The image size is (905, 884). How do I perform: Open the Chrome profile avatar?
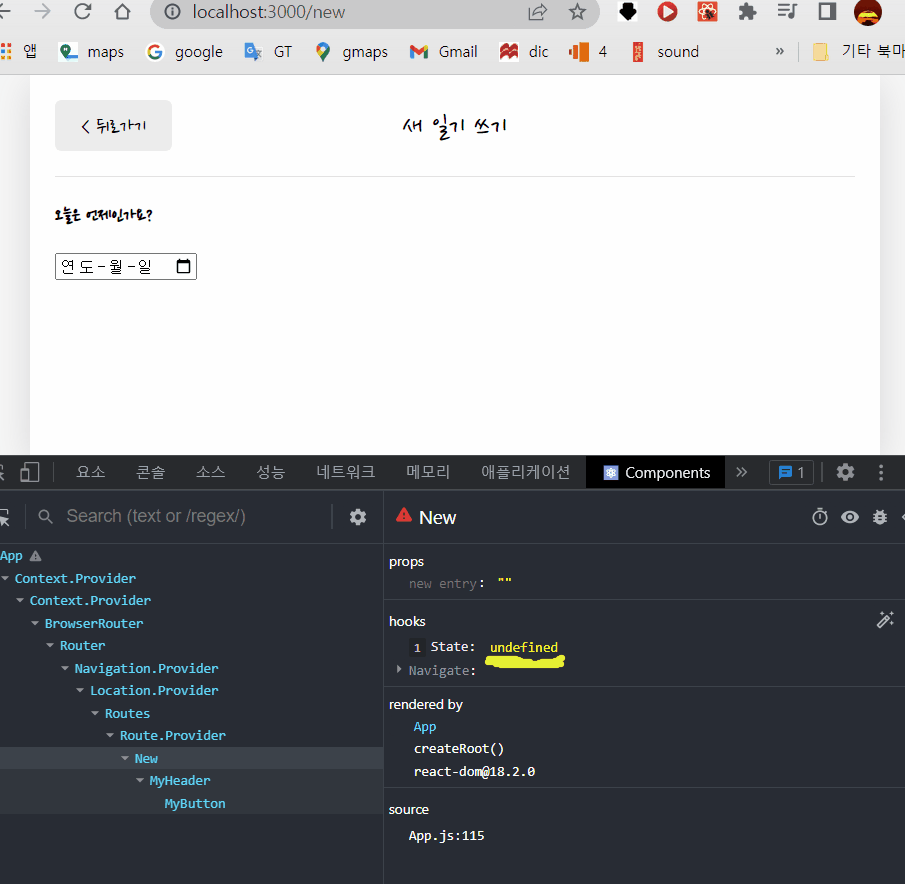(867, 12)
